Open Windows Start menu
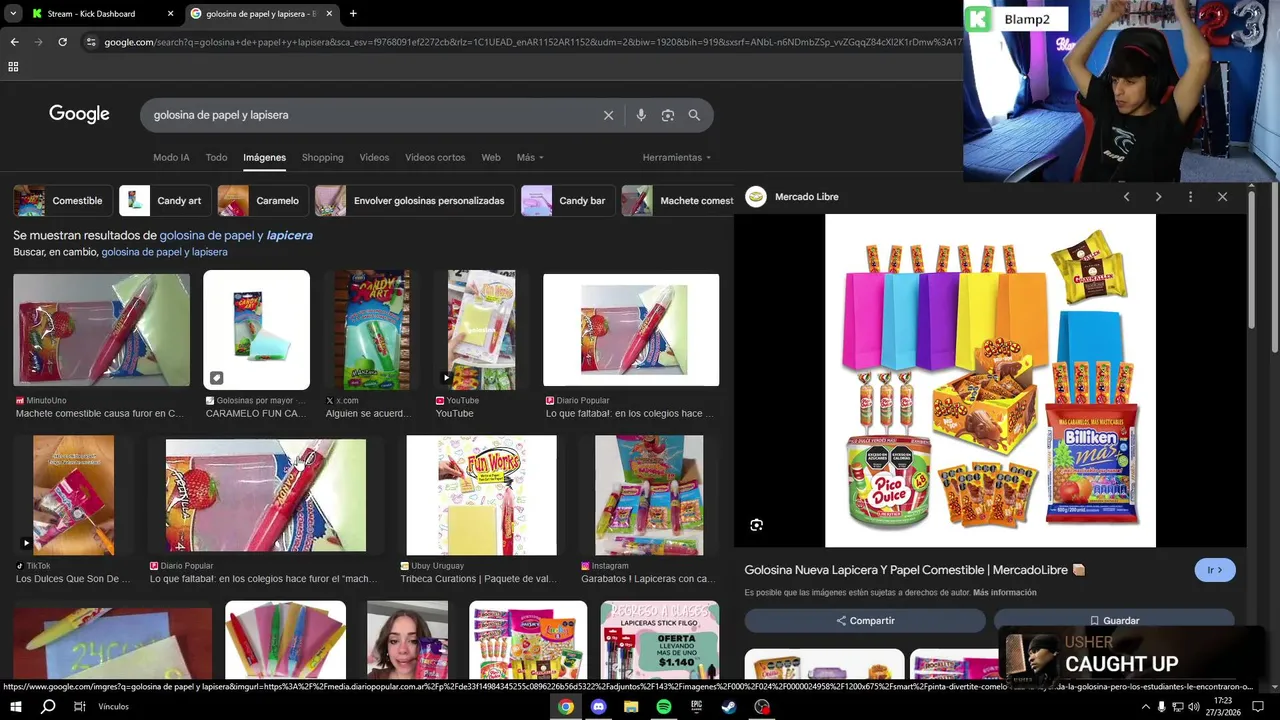The height and width of the screenshot is (720, 1280). [x=15, y=706]
